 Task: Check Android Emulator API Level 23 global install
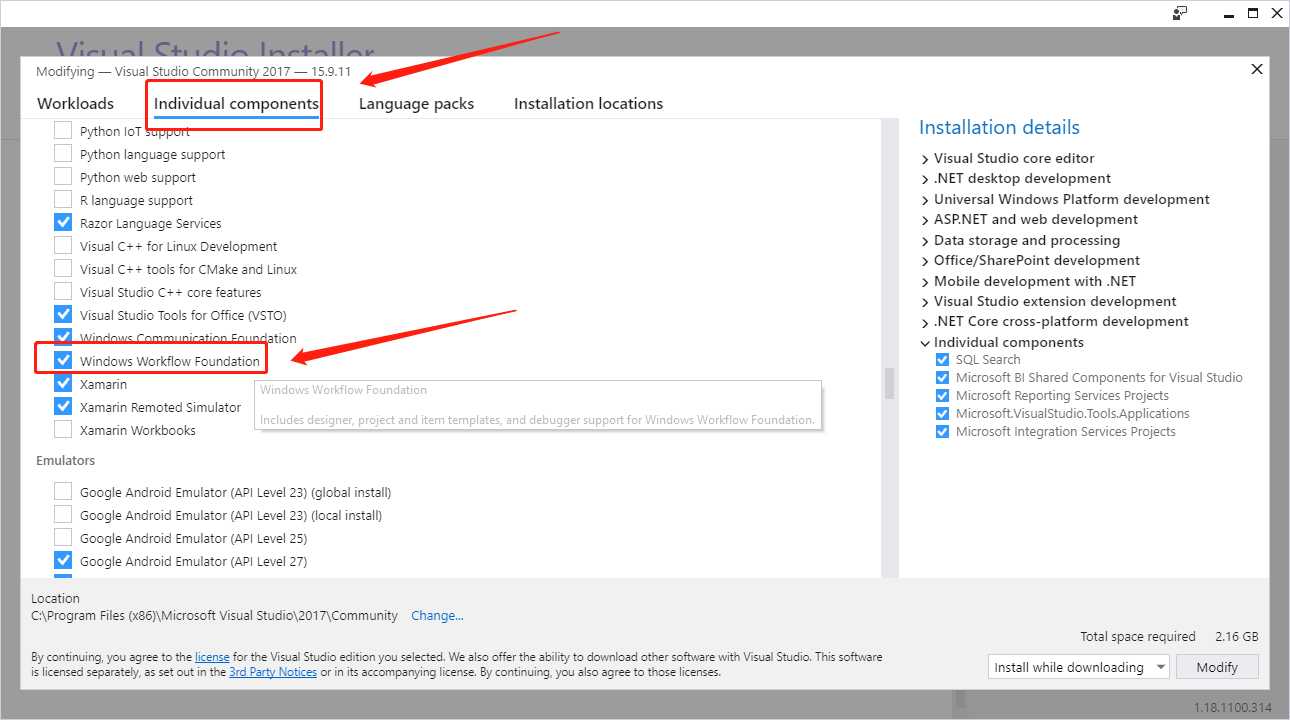click(x=63, y=492)
